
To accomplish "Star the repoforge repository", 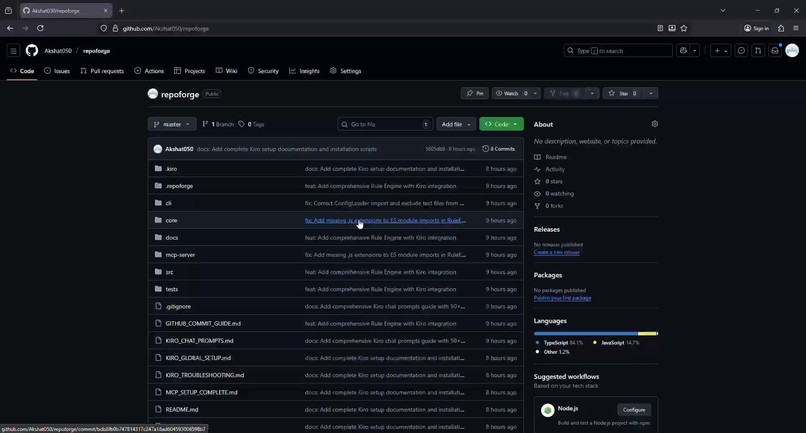I will click(x=623, y=94).
